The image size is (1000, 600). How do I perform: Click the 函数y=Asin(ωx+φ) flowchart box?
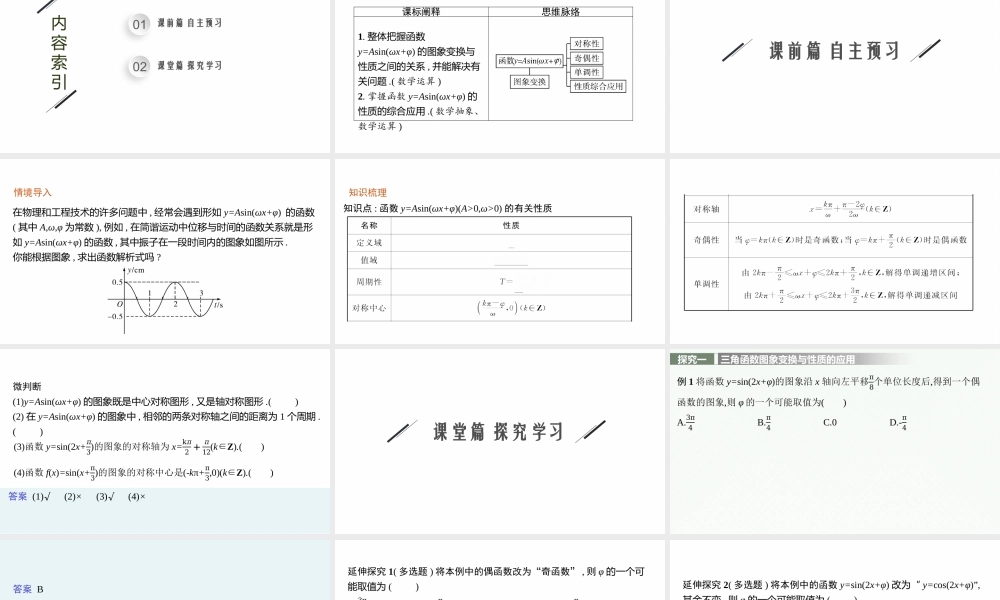pos(529,60)
